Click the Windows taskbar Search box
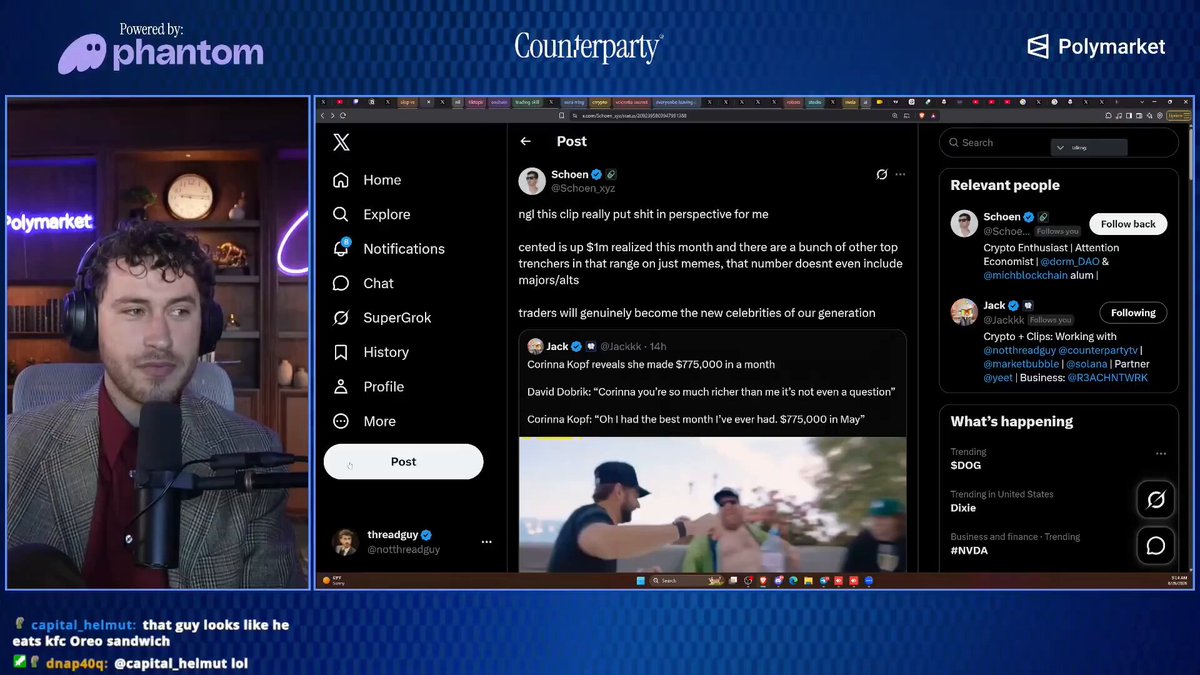This screenshot has height=675, width=1200. click(x=686, y=580)
